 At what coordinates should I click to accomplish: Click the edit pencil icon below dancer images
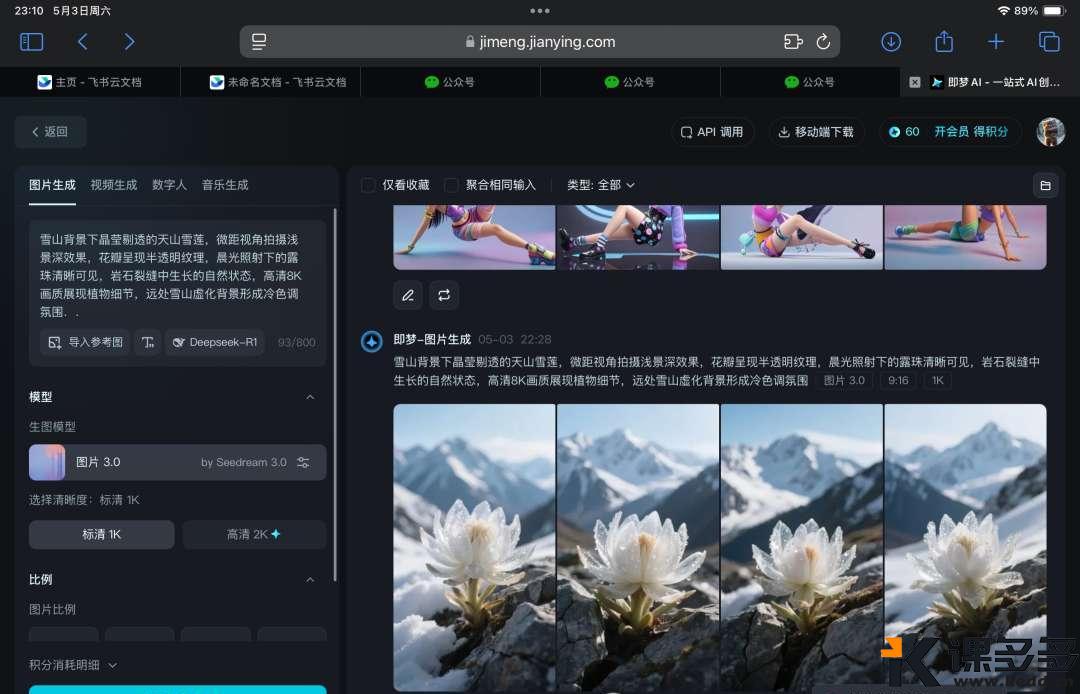(408, 295)
